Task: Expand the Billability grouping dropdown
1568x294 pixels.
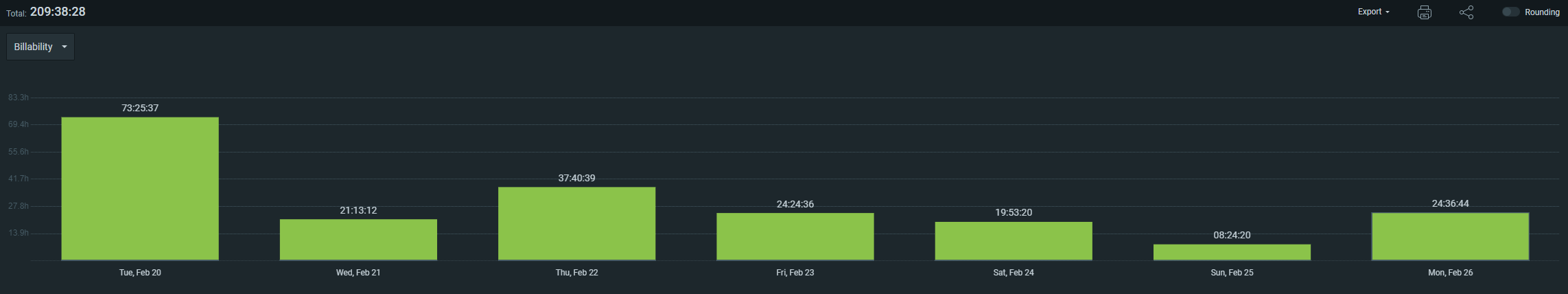Action: point(40,47)
